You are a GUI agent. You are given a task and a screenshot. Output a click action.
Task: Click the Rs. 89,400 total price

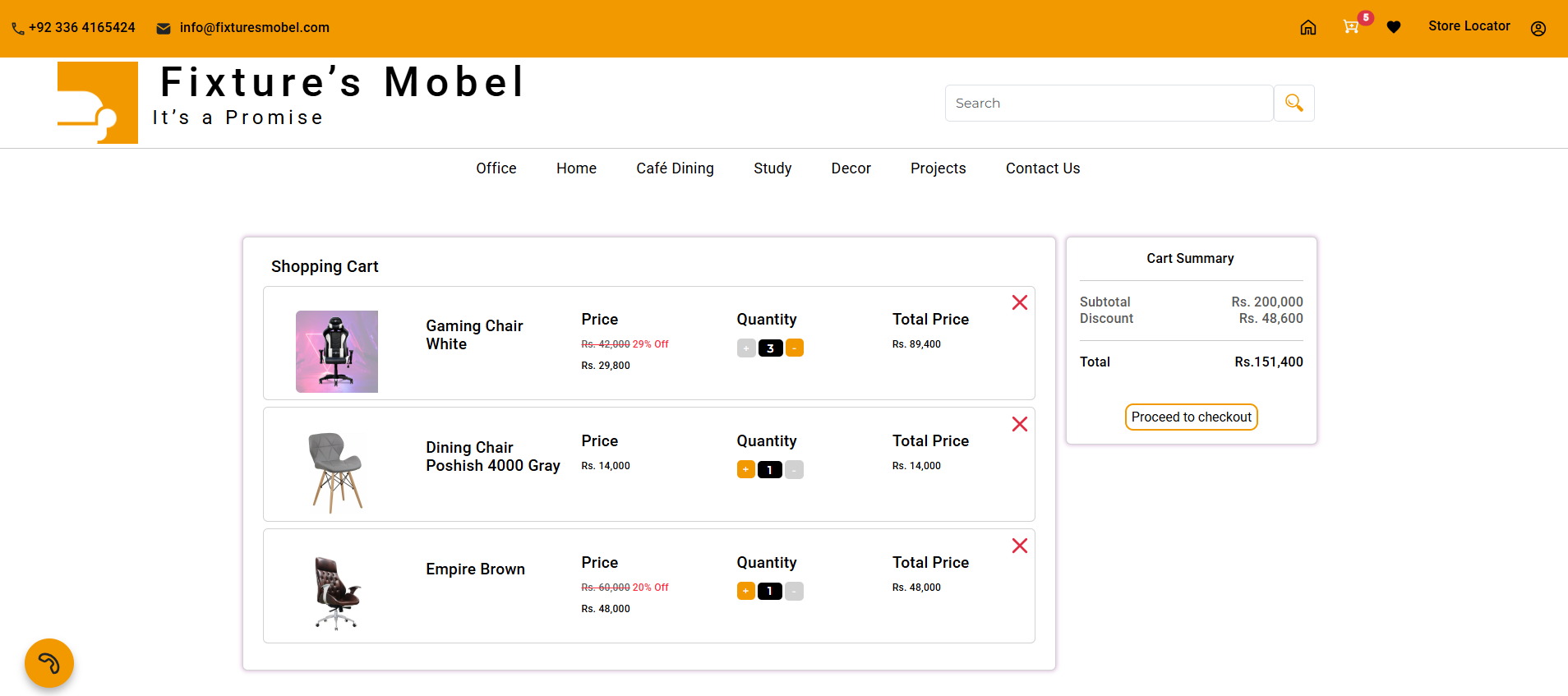(916, 344)
